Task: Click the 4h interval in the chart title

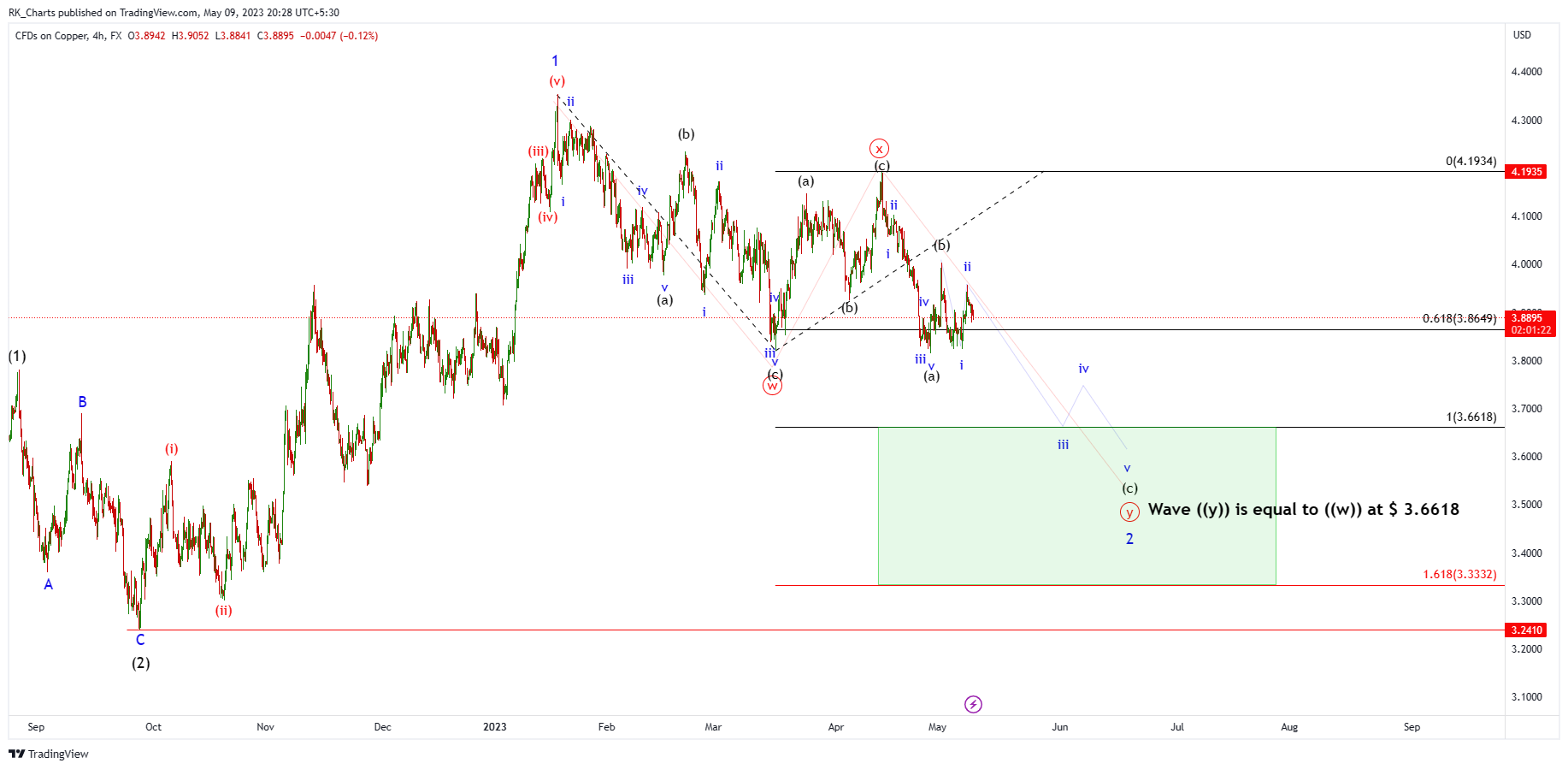Action: pos(98,36)
